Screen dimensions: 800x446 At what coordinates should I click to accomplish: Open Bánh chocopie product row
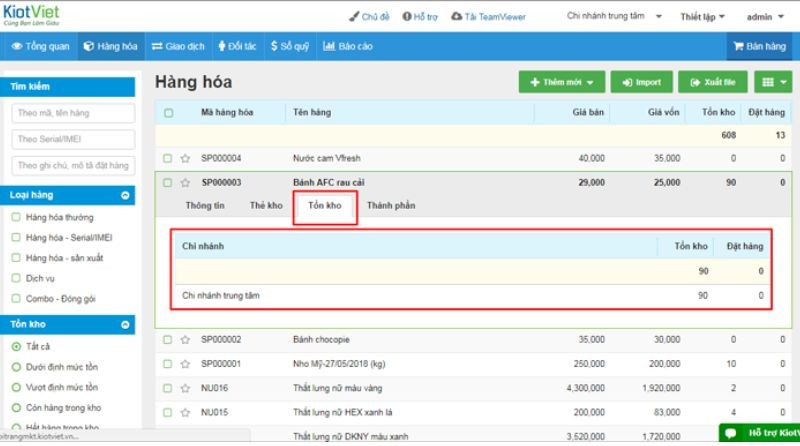pyautogui.click(x=473, y=339)
